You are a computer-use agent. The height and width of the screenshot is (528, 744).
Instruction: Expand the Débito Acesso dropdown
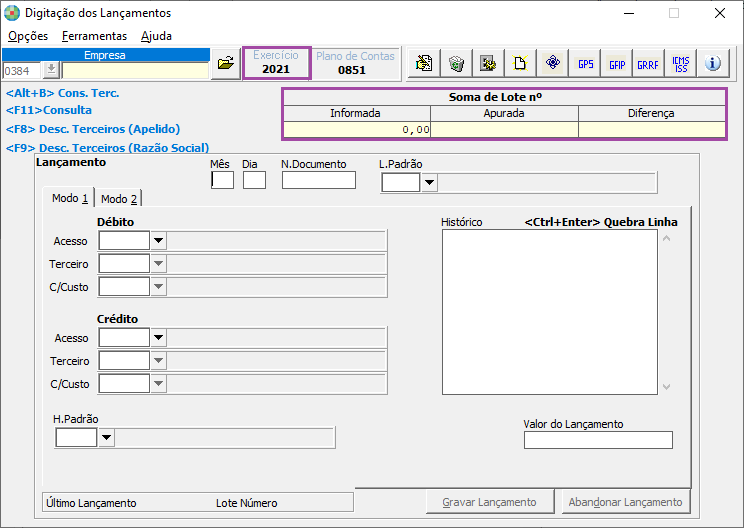(158, 241)
